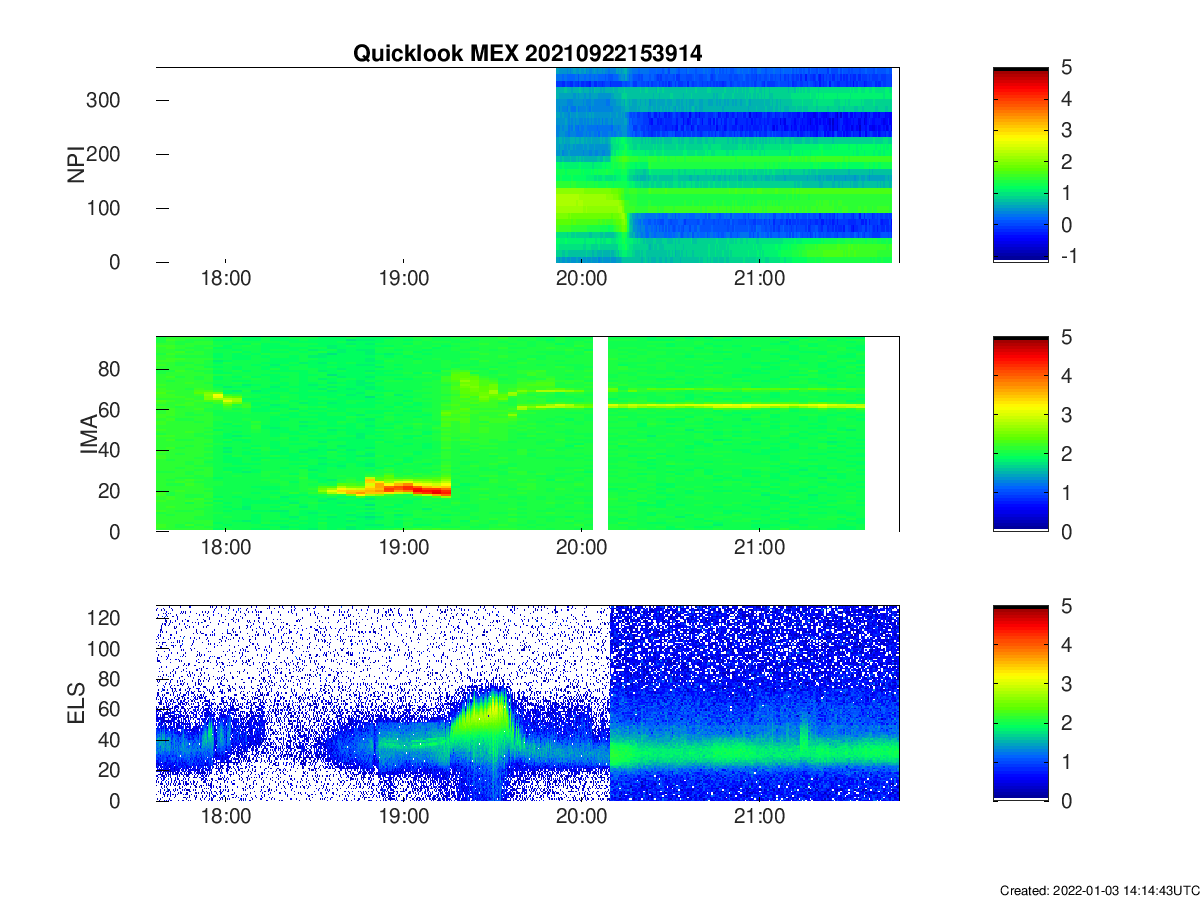The image size is (1200, 900).
Task: Click the 20:00 label under IMA panel
Action: click(581, 548)
